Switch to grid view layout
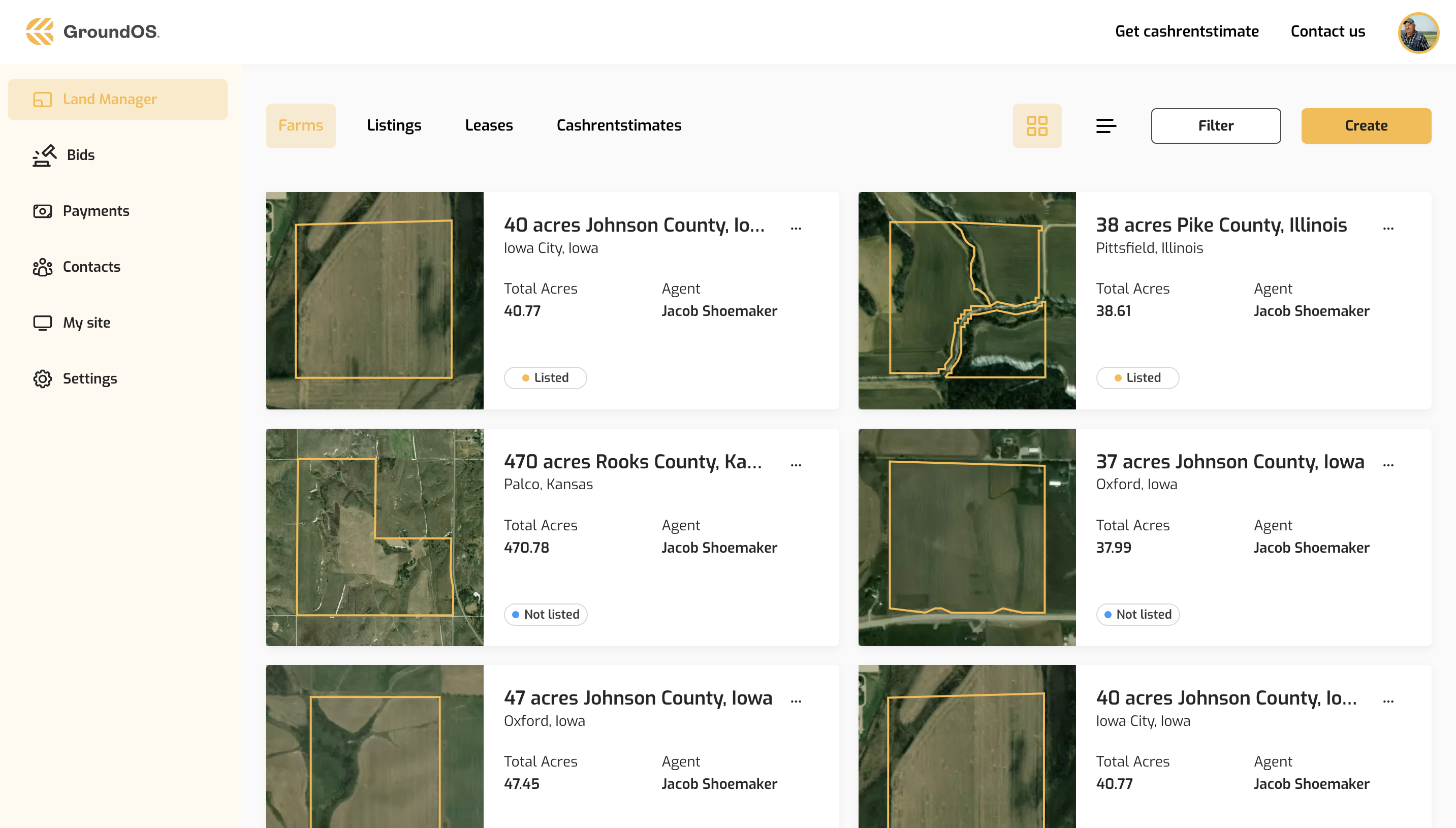Viewport: 1456px width, 828px height. 1036,125
